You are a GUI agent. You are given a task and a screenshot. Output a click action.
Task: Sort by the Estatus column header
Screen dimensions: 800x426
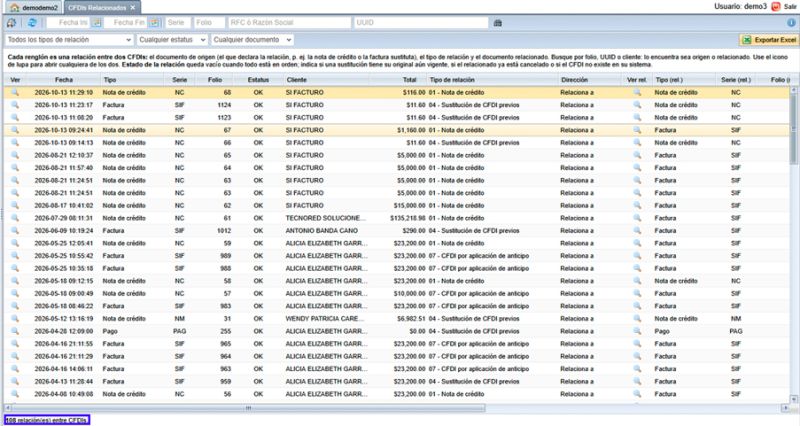coord(258,80)
